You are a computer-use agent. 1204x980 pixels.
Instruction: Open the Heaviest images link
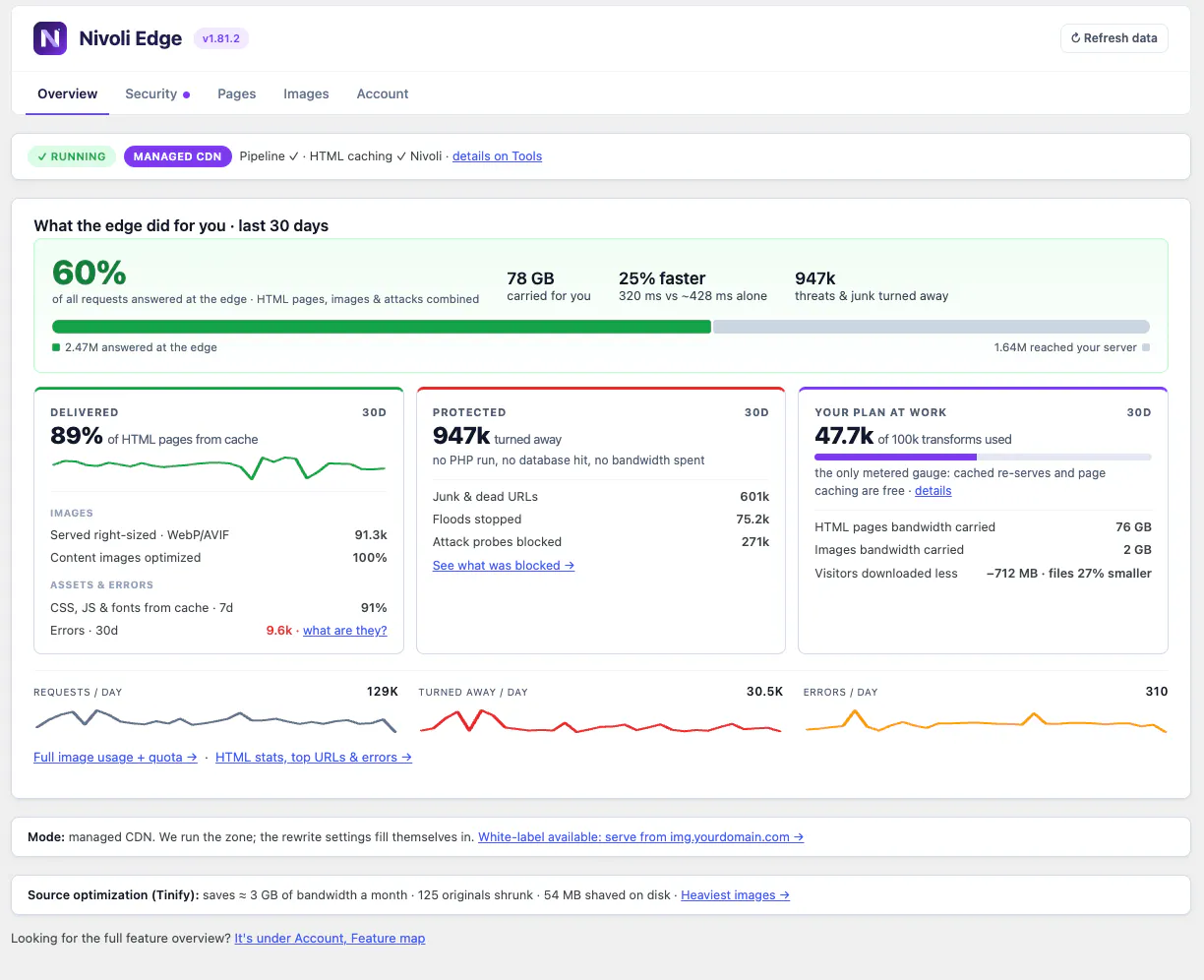(736, 895)
